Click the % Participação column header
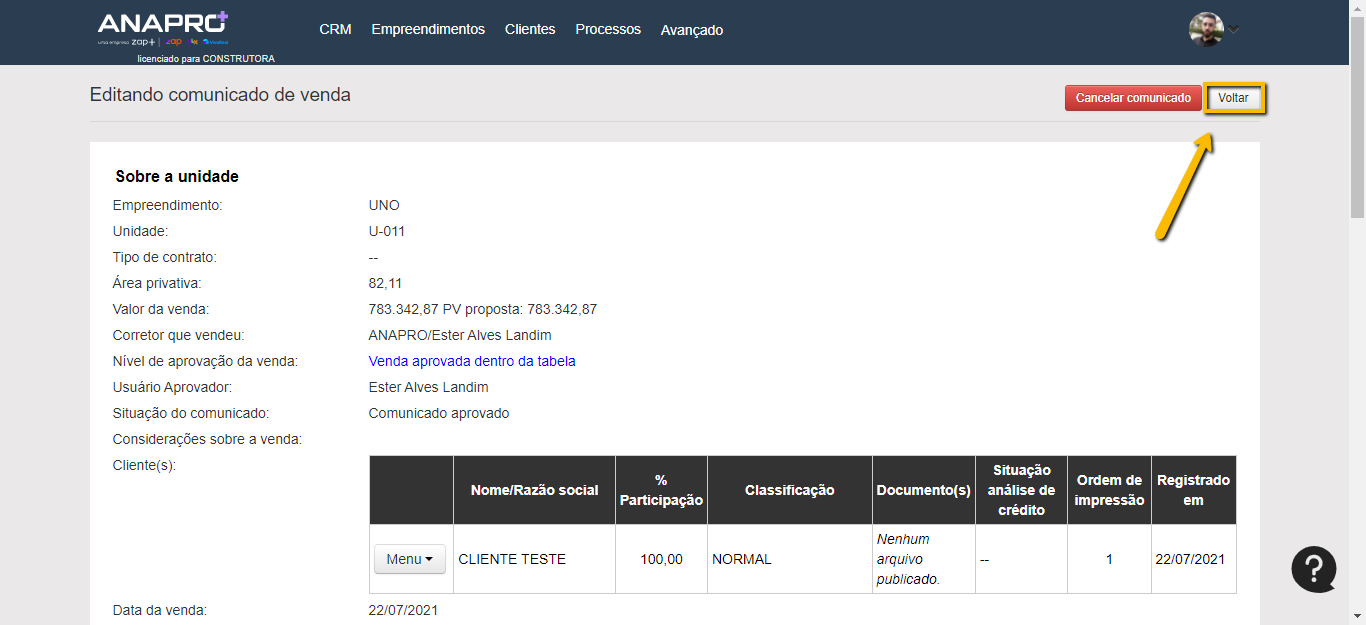 tap(661, 490)
